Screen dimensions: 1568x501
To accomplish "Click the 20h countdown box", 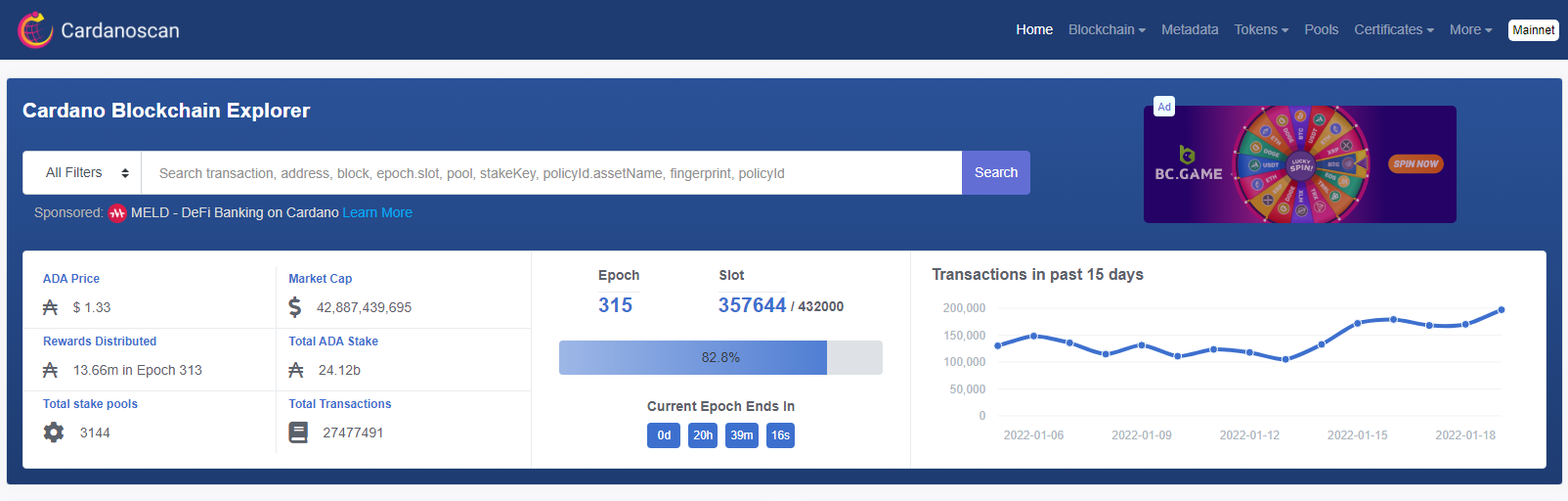I will [x=703, y=435].
